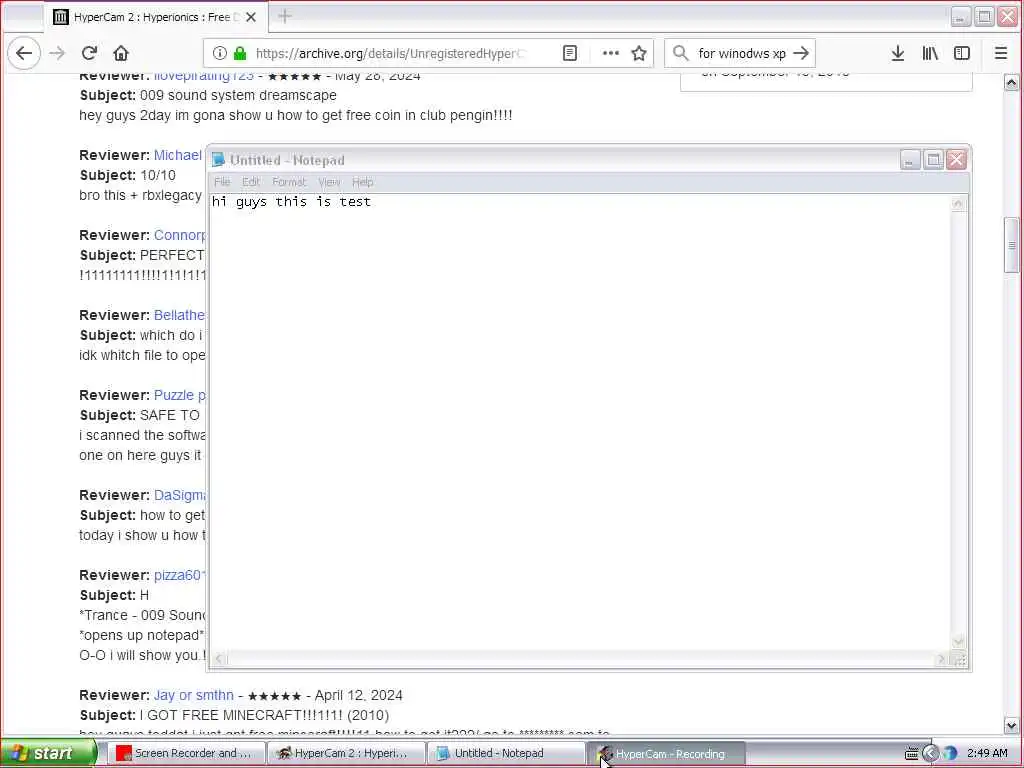Click the green secure padlock icon
The height and width of the screenshot is (768, 1024).
(240, 54)
